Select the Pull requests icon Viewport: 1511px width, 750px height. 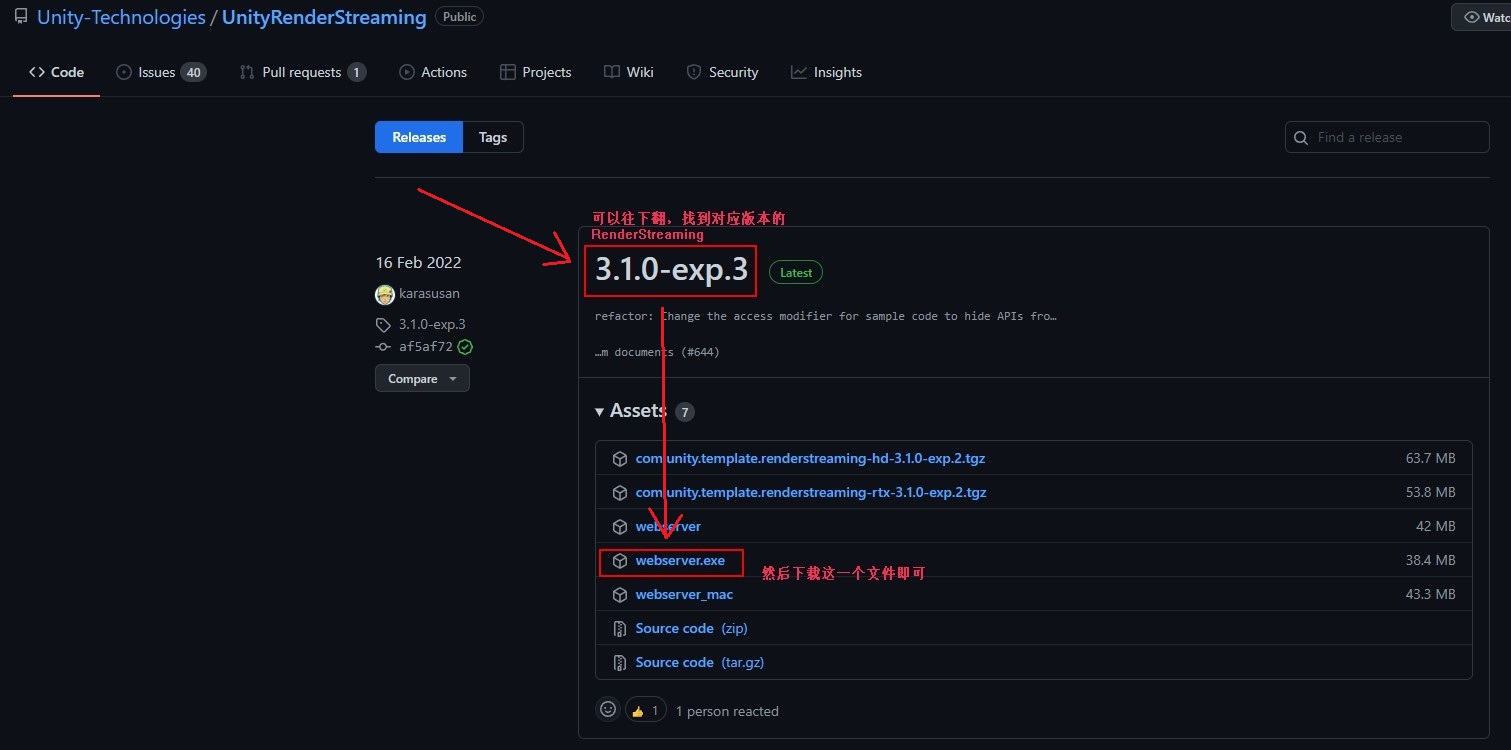pos(245,71)
